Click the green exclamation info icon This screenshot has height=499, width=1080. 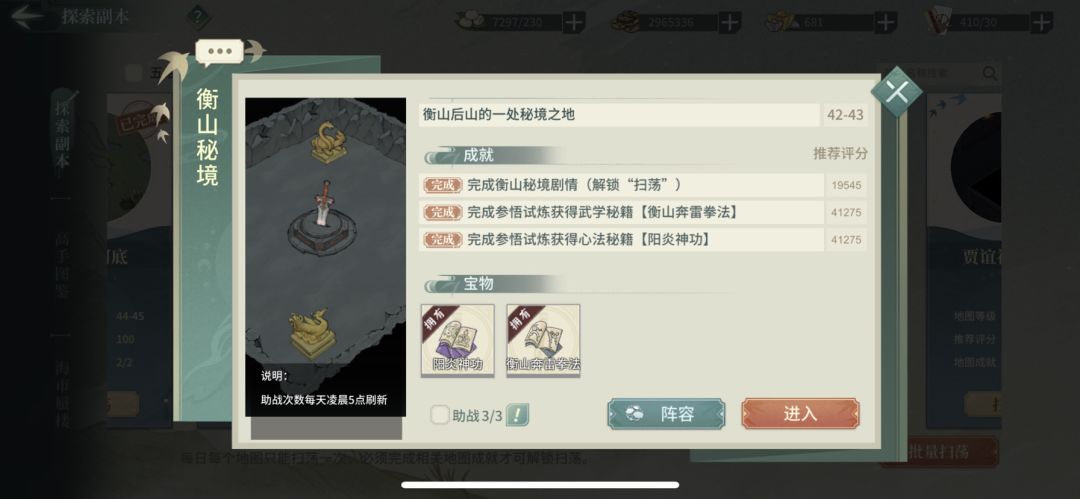tap(517, 415)
